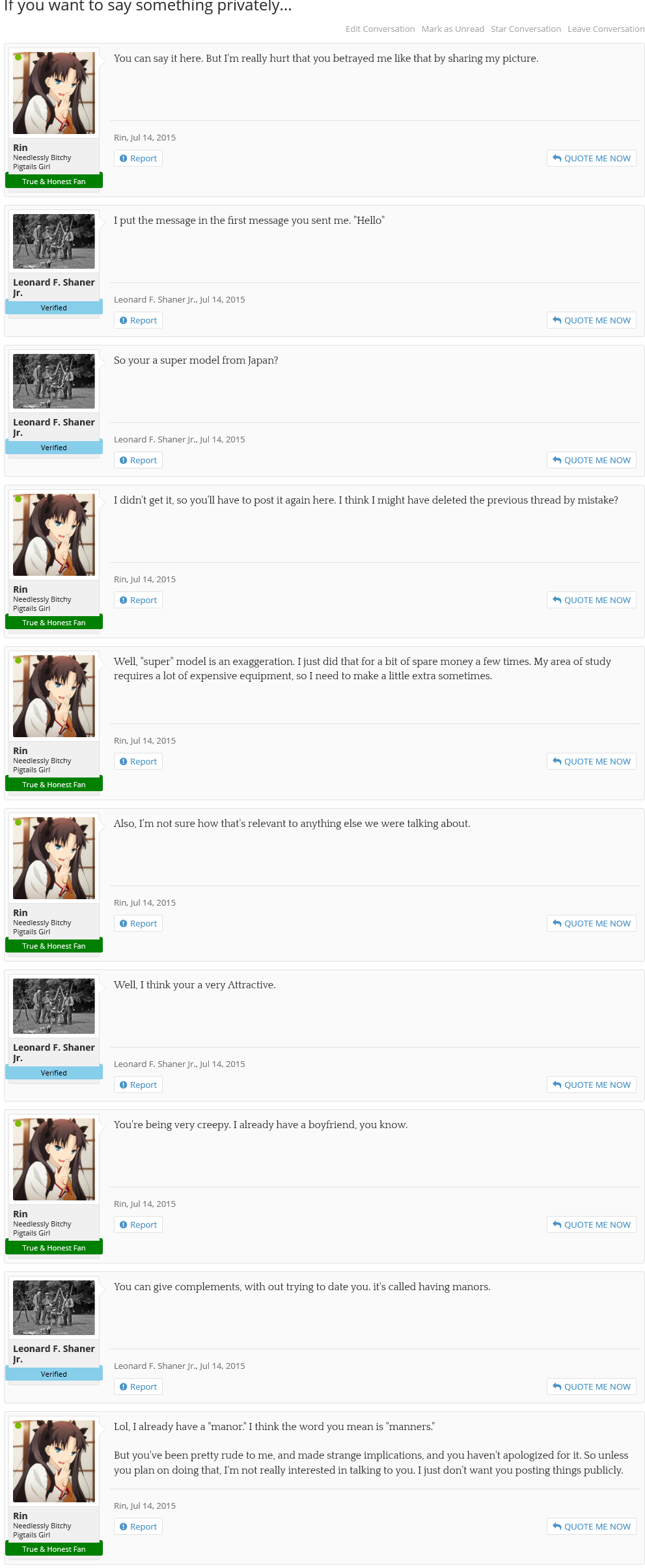Click Edit Conversation link

tap(380, 29)
